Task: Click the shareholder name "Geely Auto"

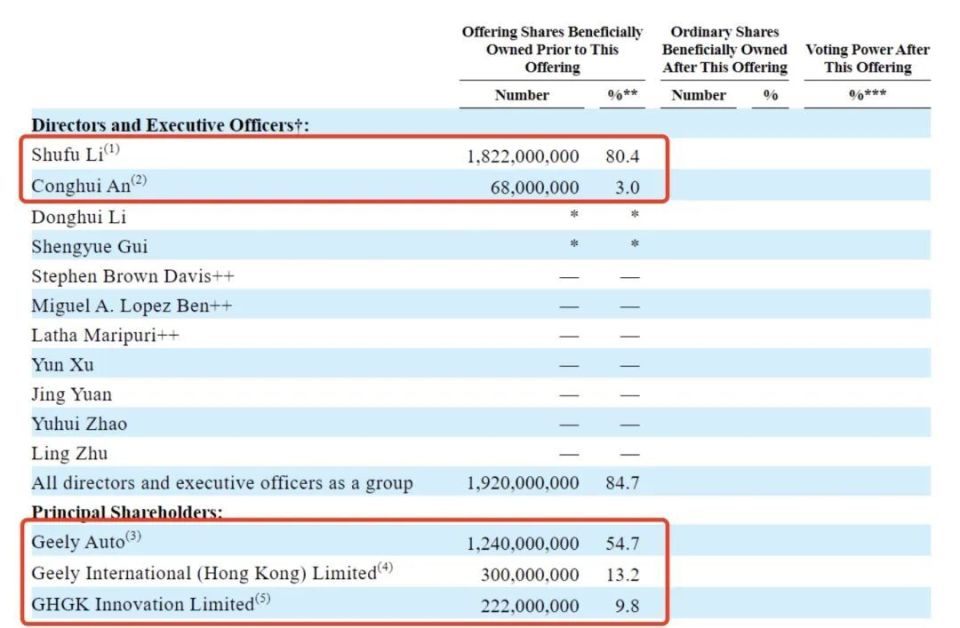Action: click(x=78, y=542)
